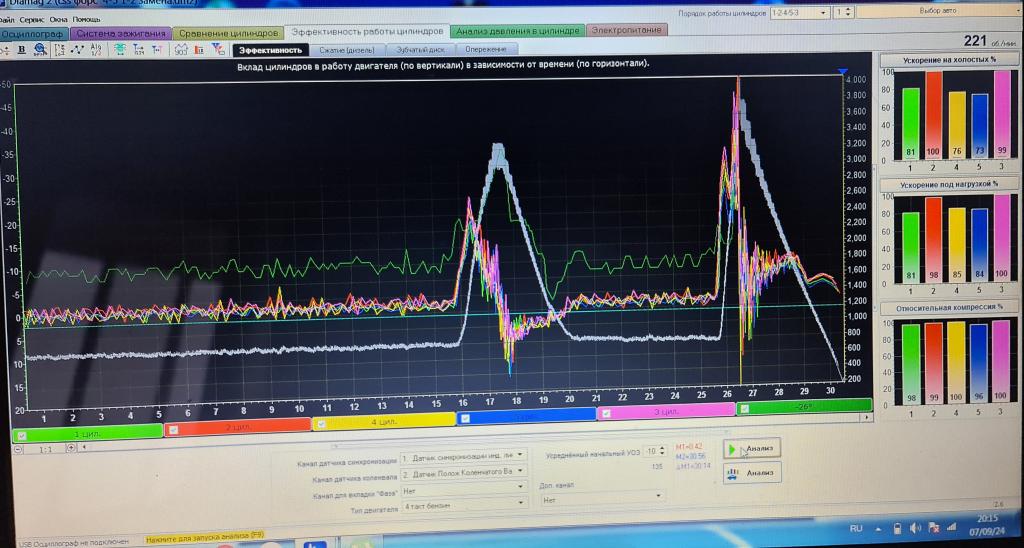Click Нажмите для запуска анализа (F9) status label

pyautogui.click(x=205, y=540)
